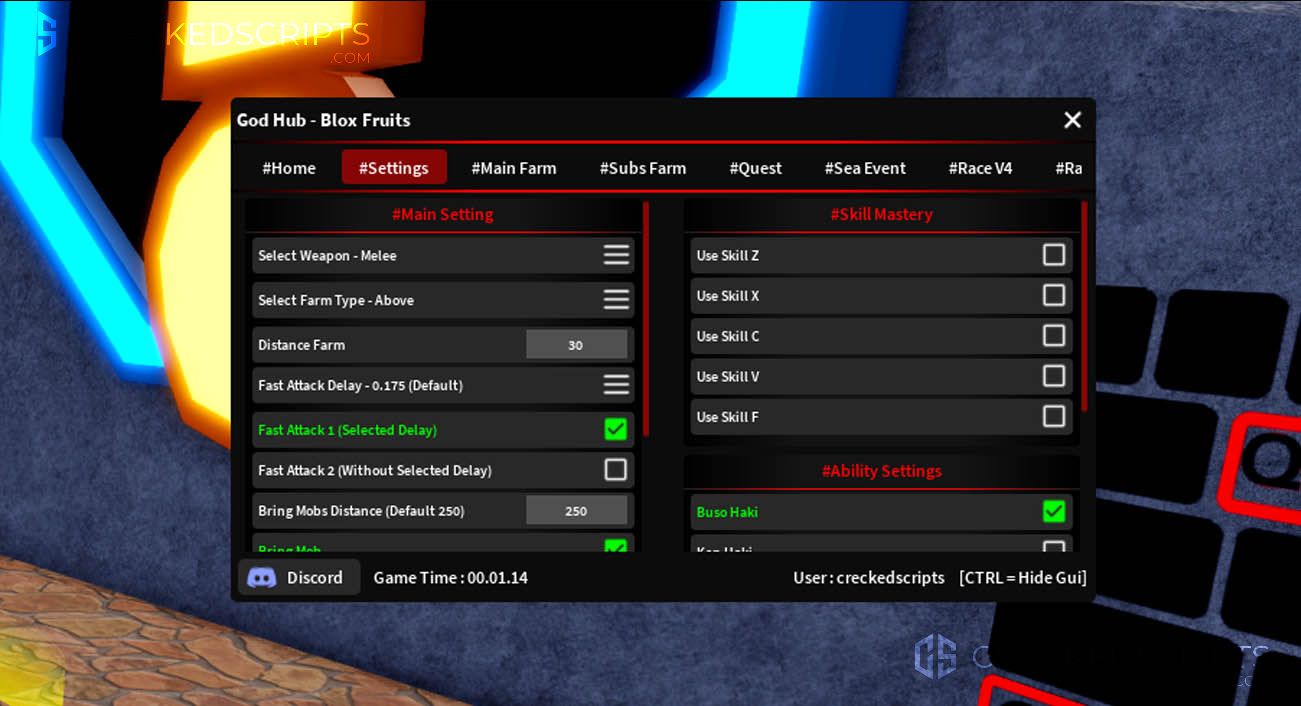
Task: Click the #Ability Settings section header
Action: 881,471
